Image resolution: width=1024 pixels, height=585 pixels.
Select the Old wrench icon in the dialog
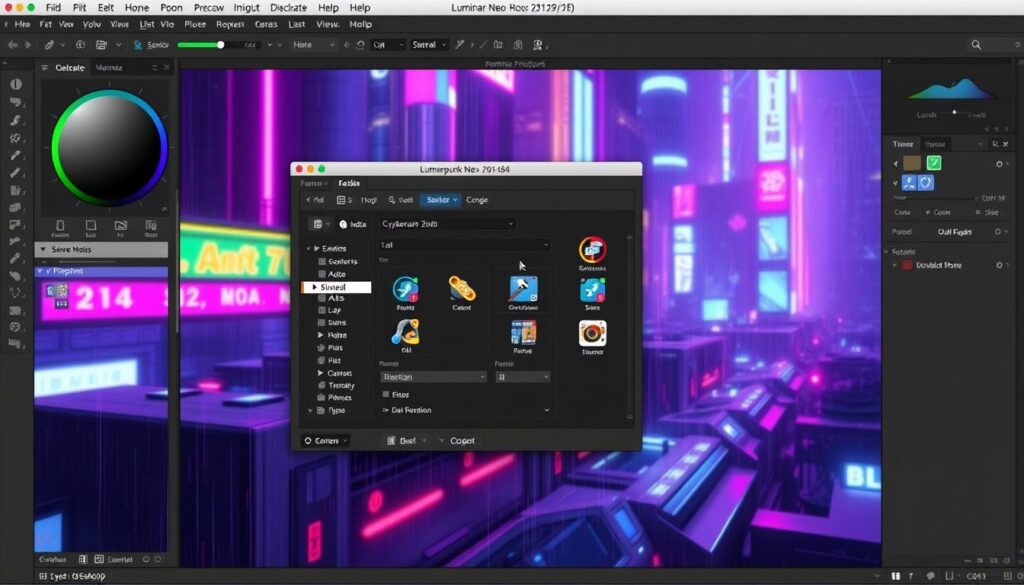point(406,332)
